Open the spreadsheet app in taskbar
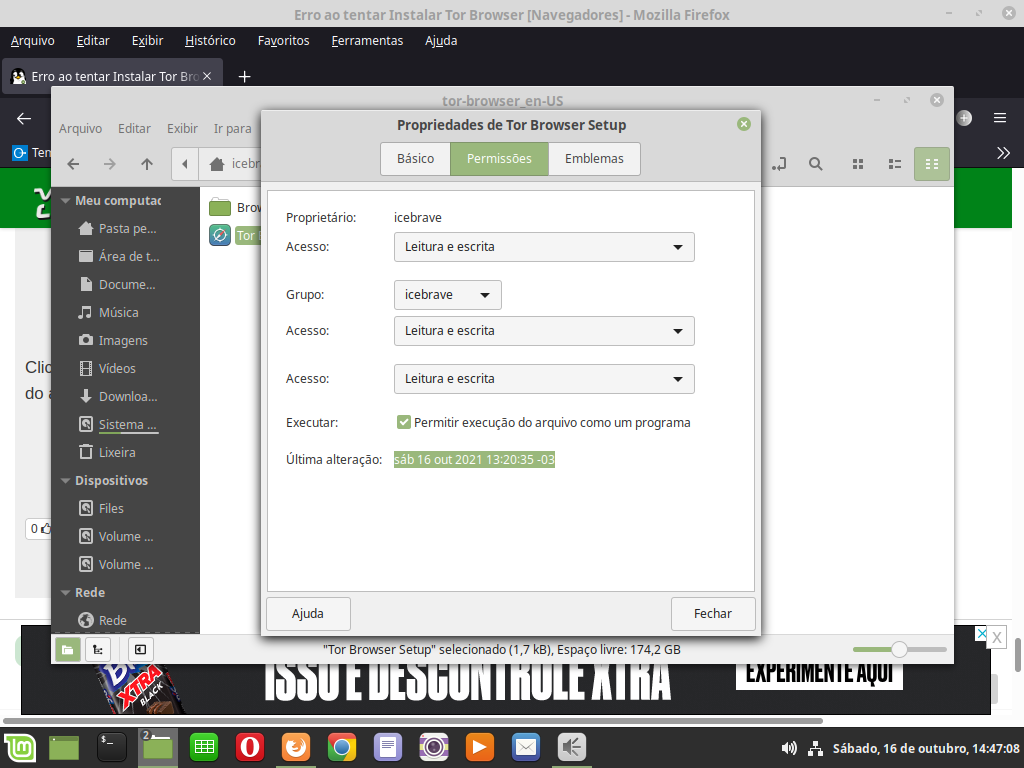The height and width of the screenshot is (768, 1024). tap(204, 748)
